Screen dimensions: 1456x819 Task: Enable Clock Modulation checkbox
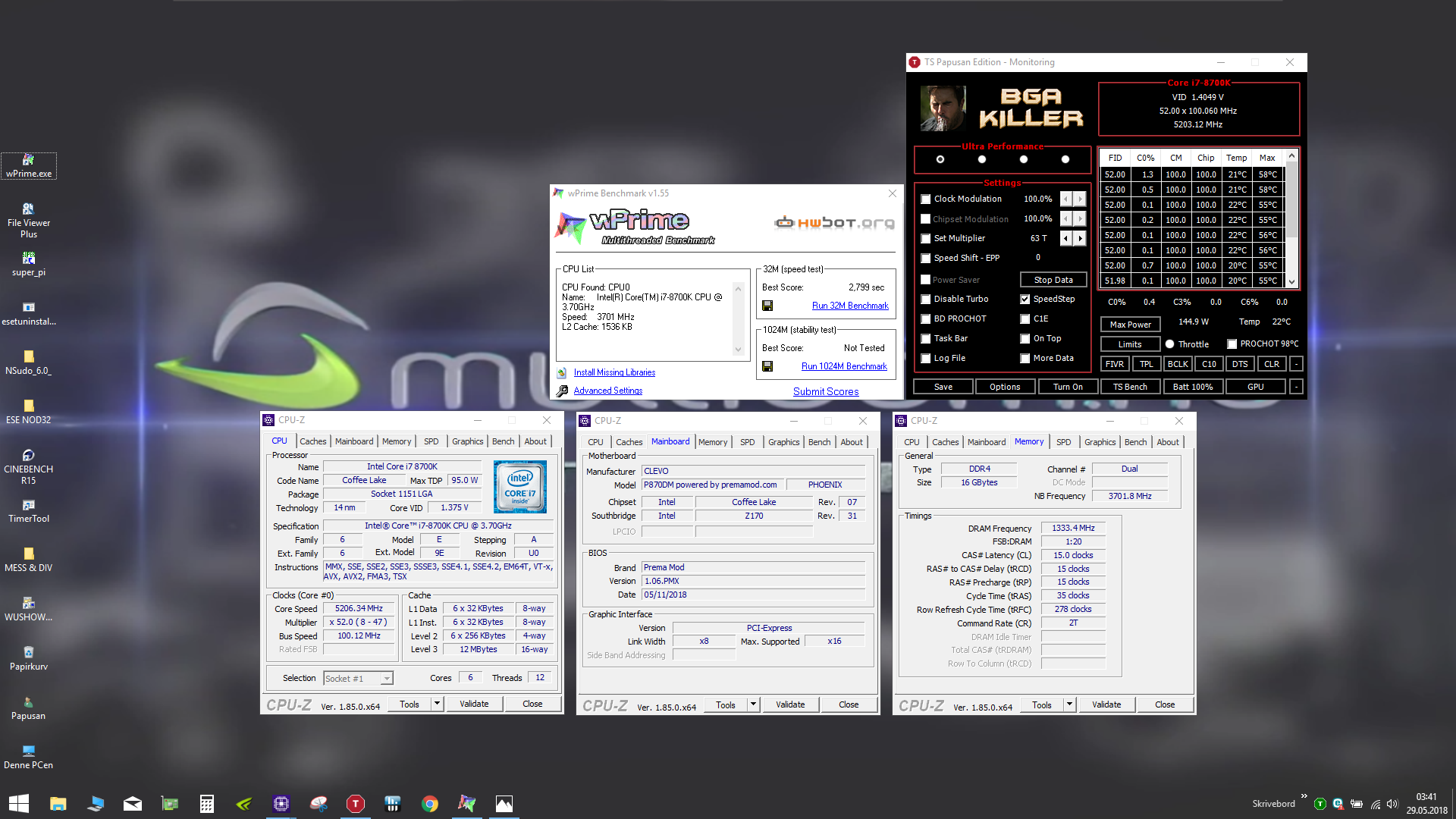[x=926, y=199]
